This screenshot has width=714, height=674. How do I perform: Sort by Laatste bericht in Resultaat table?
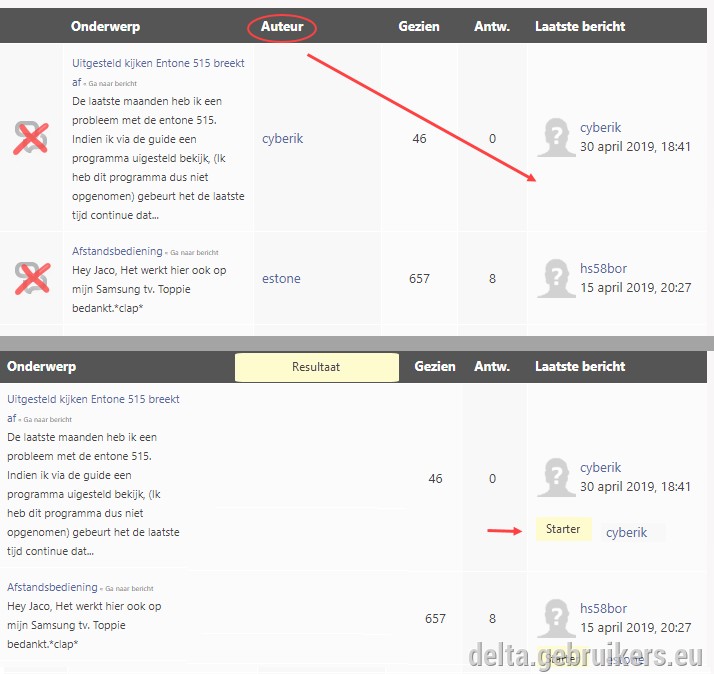[x=580, y=367]
